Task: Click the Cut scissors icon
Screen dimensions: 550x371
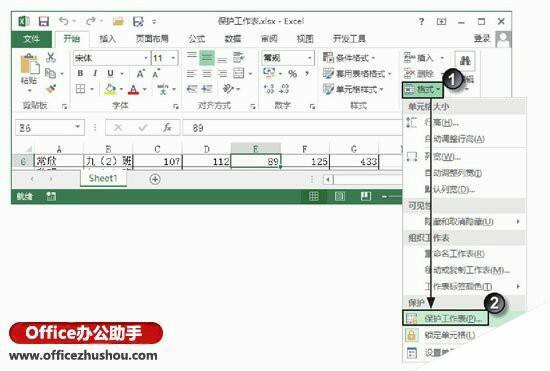Action: pyautogui.click(x=51, y=57)
